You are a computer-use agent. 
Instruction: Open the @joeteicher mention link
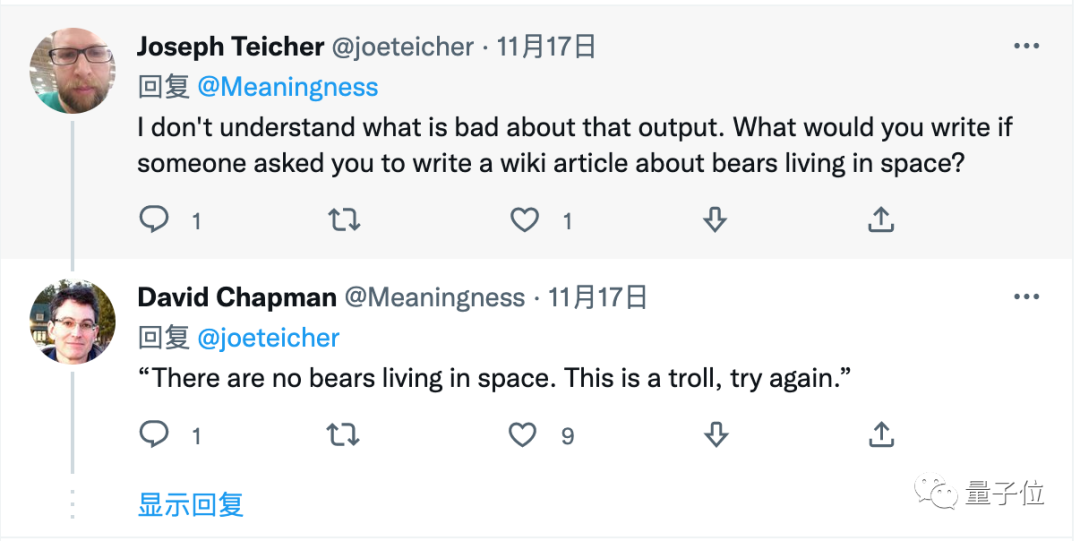coord(269,338)
